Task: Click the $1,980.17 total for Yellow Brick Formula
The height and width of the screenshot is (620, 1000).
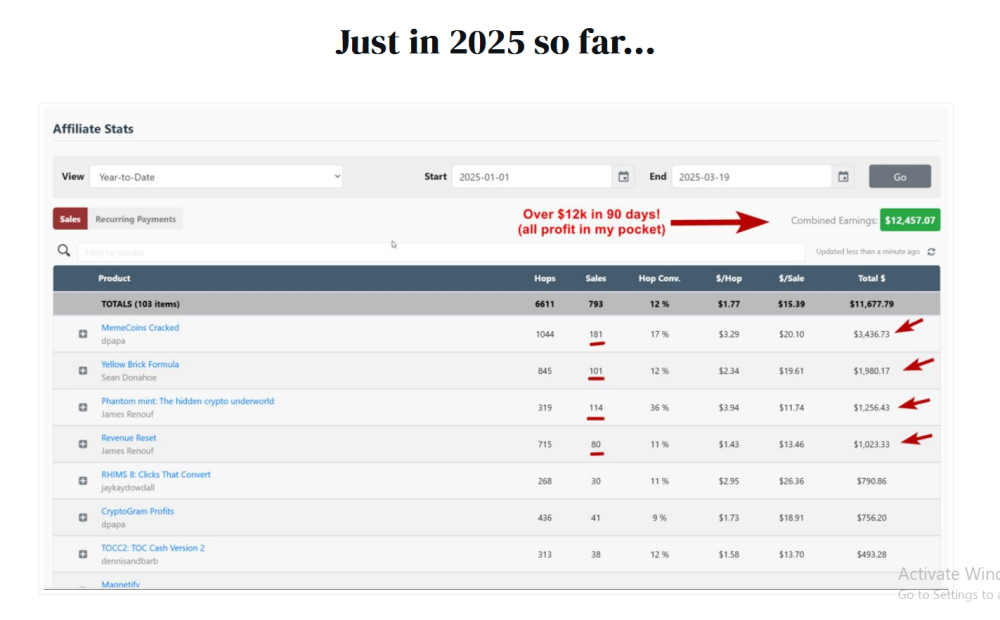Action: pyautogui.click(x=871, y=371)
